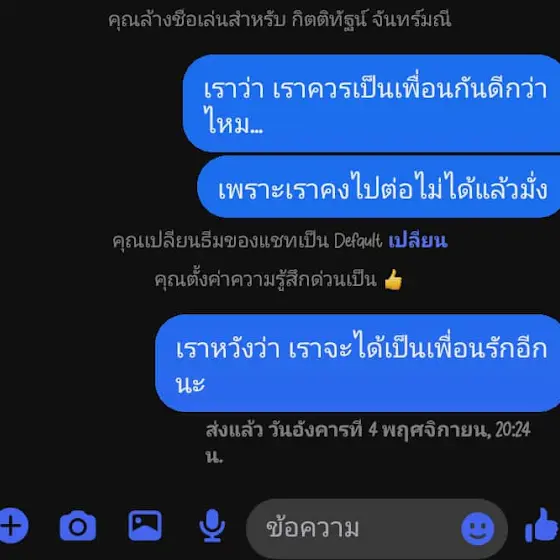Click thumbs-up emoji in quick reaction notice
Image resolution: width=560 pixels, height=560 pixels.
pos(393,280)
